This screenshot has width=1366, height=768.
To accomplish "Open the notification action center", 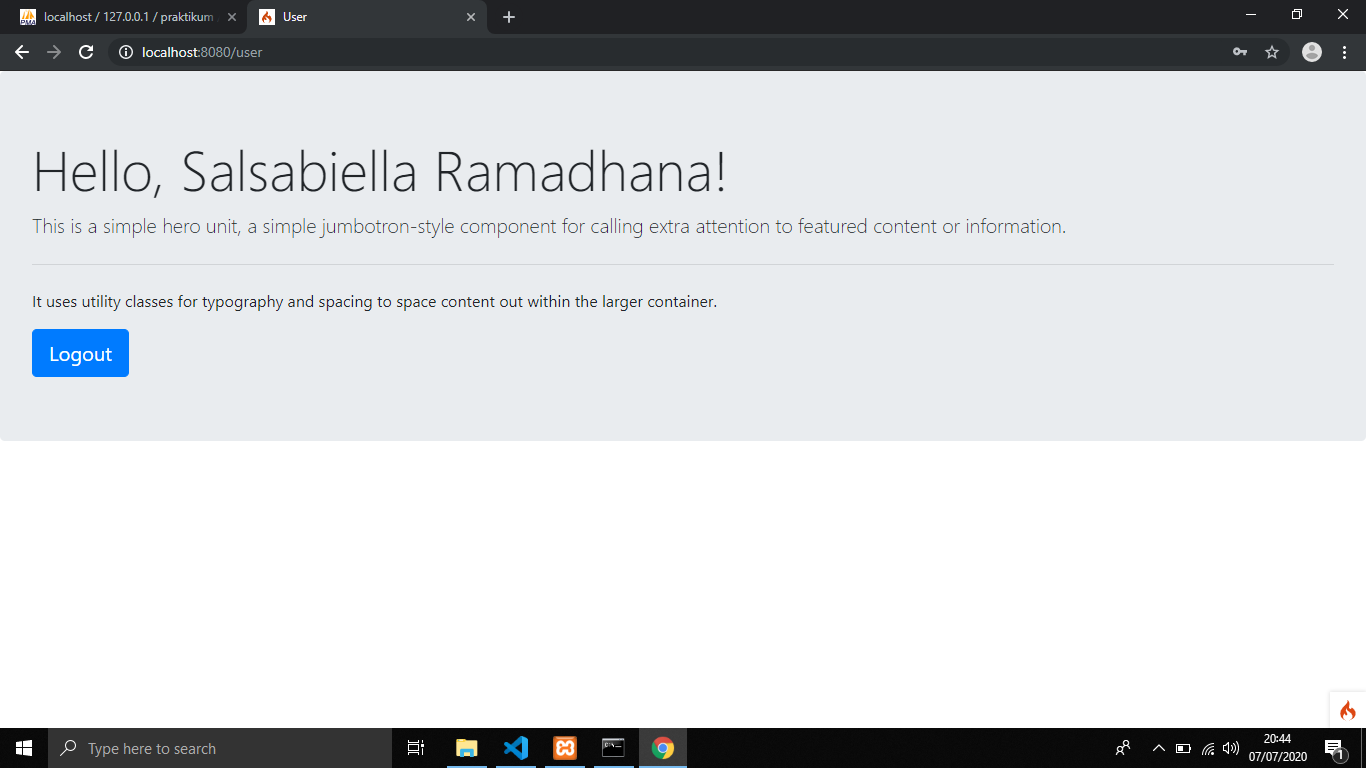I will coord(1334,748).
